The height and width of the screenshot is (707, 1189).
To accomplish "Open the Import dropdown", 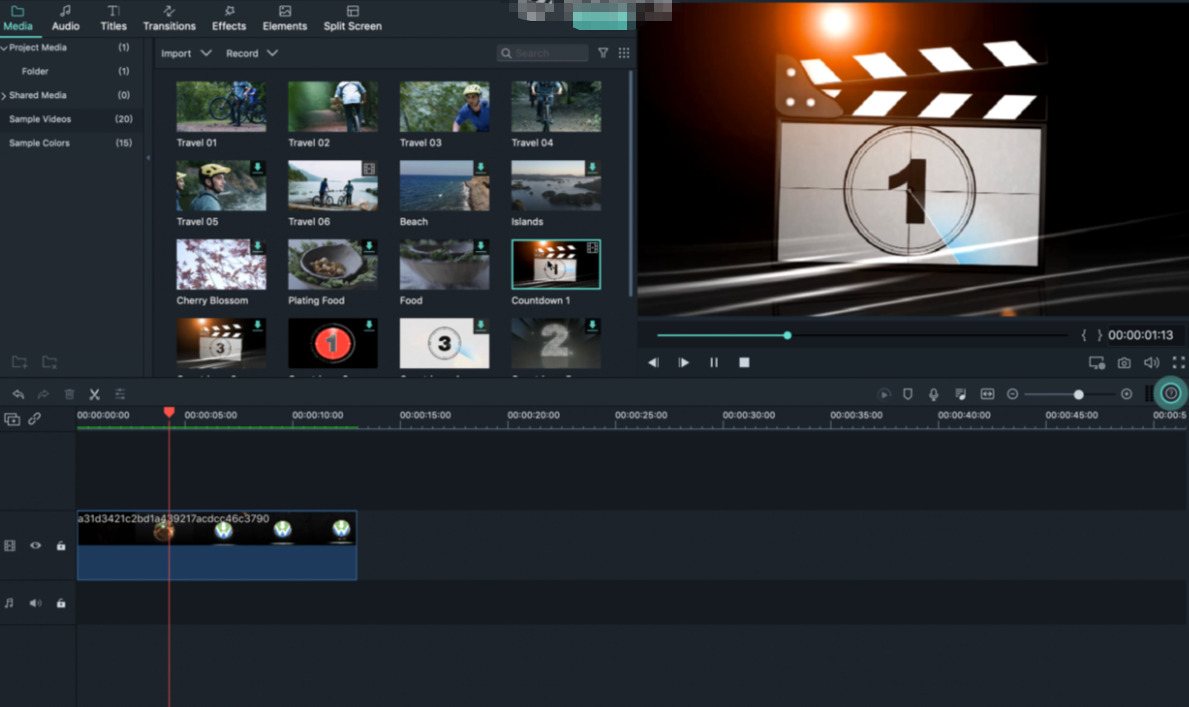I will tap(186, 53).
